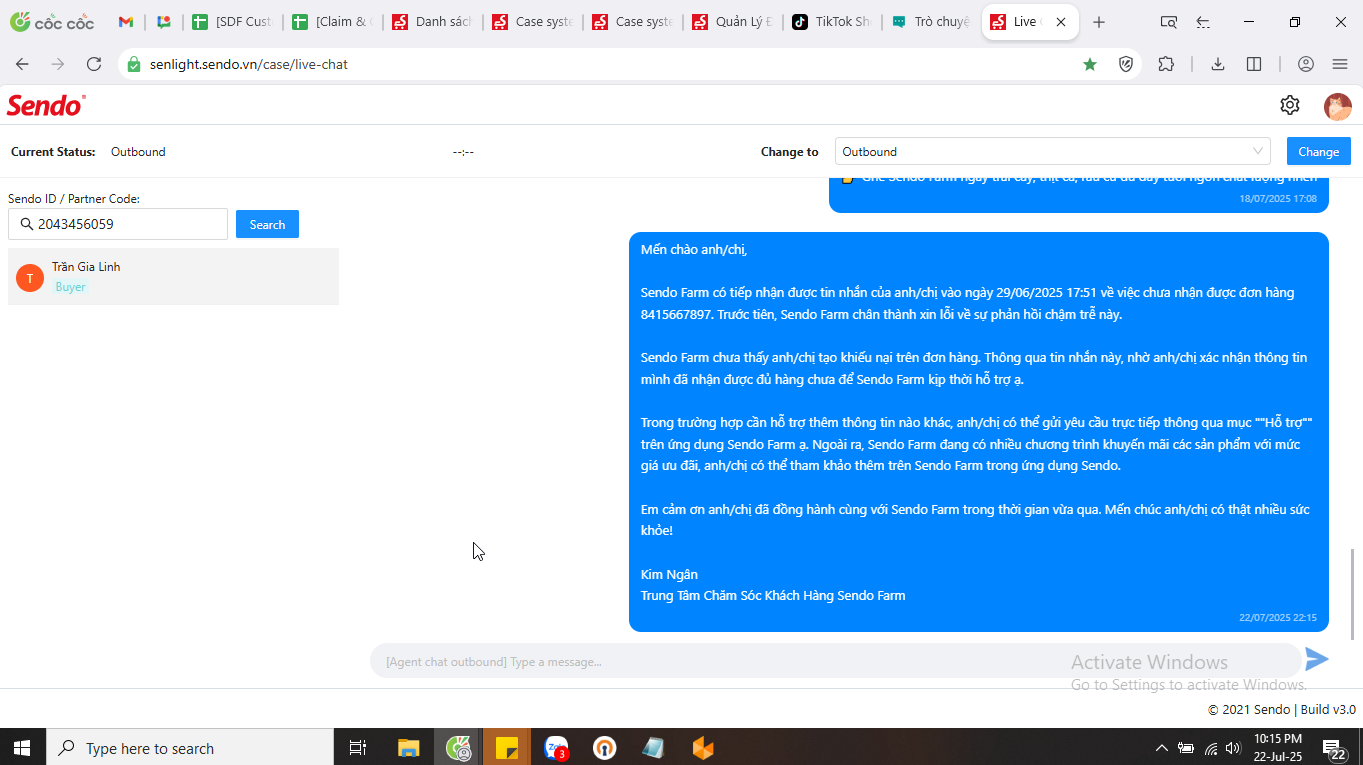Switch to the Trò chuyện tab
Viewport: 1363px width, 765px height.
(x=931, y=22)
